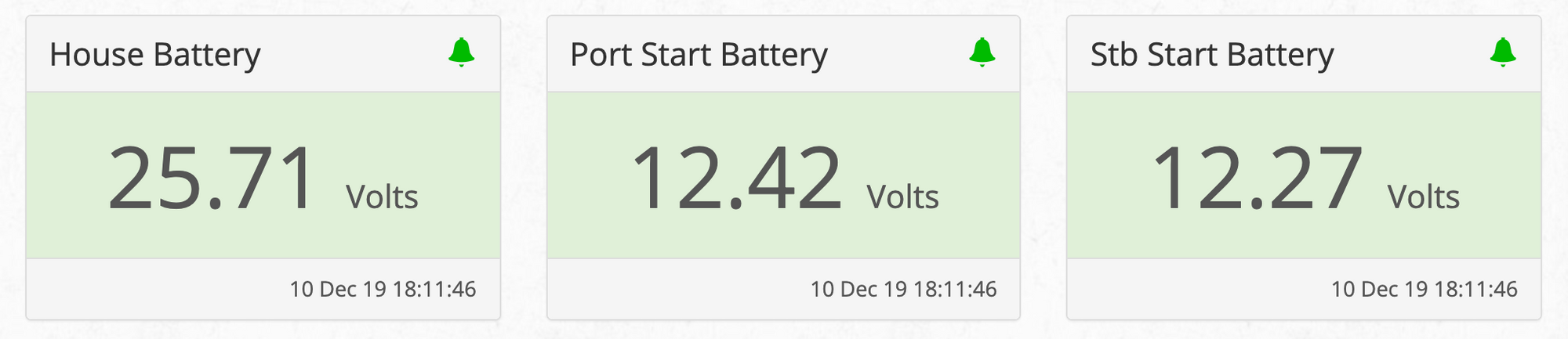Viewport: 1568px width, 339px height.
Task: Click the Port Start Battery bell icon
Action: click(982, 52)
